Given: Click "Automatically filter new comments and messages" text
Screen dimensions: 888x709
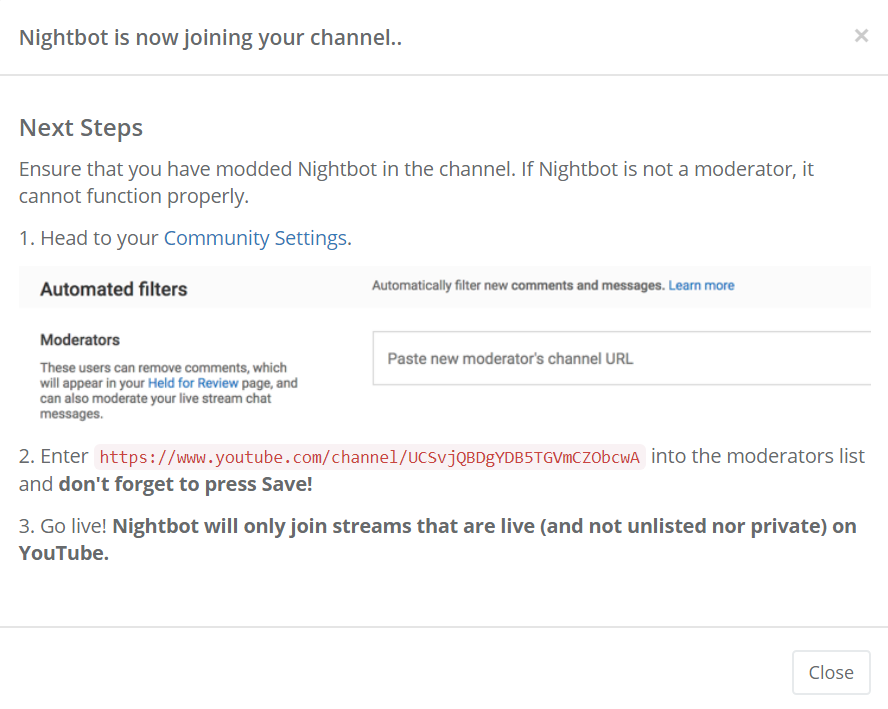Looking at the screenshot, I should (518, 285).
